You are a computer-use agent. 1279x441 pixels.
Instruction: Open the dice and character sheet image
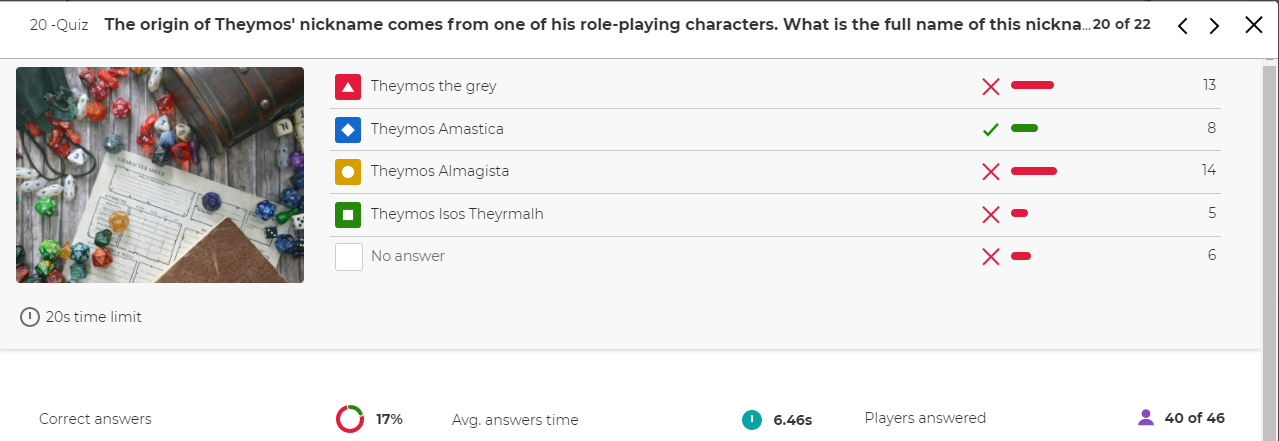[160, 175]
